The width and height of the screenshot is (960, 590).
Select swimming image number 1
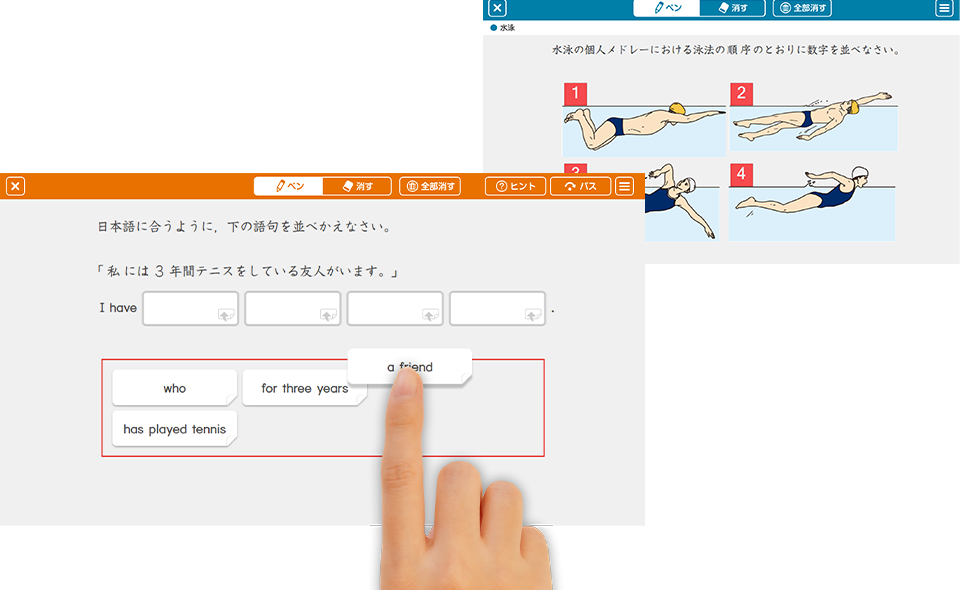[x=643, y=120]
